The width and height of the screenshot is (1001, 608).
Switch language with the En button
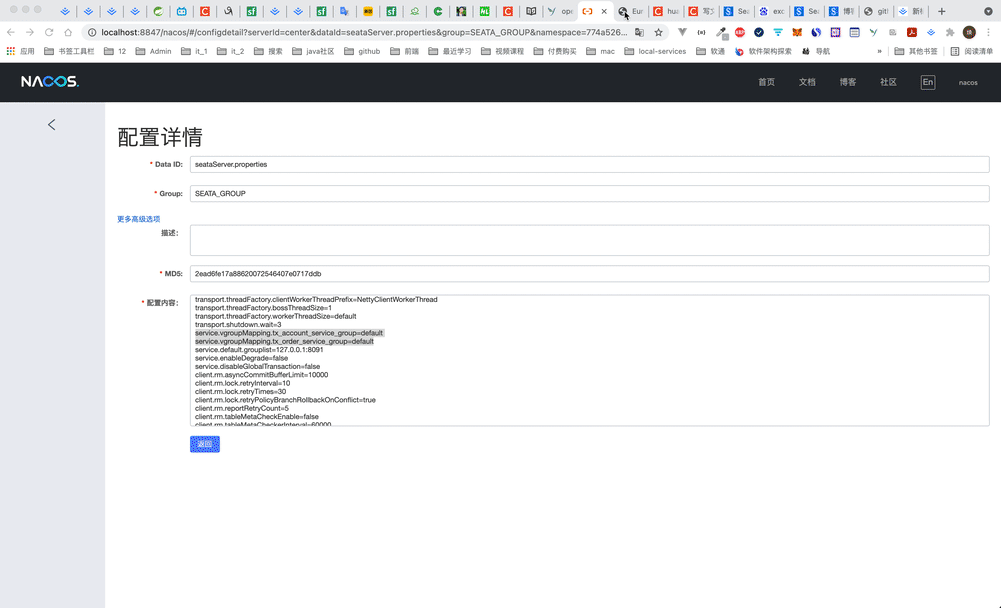point(928,82)
